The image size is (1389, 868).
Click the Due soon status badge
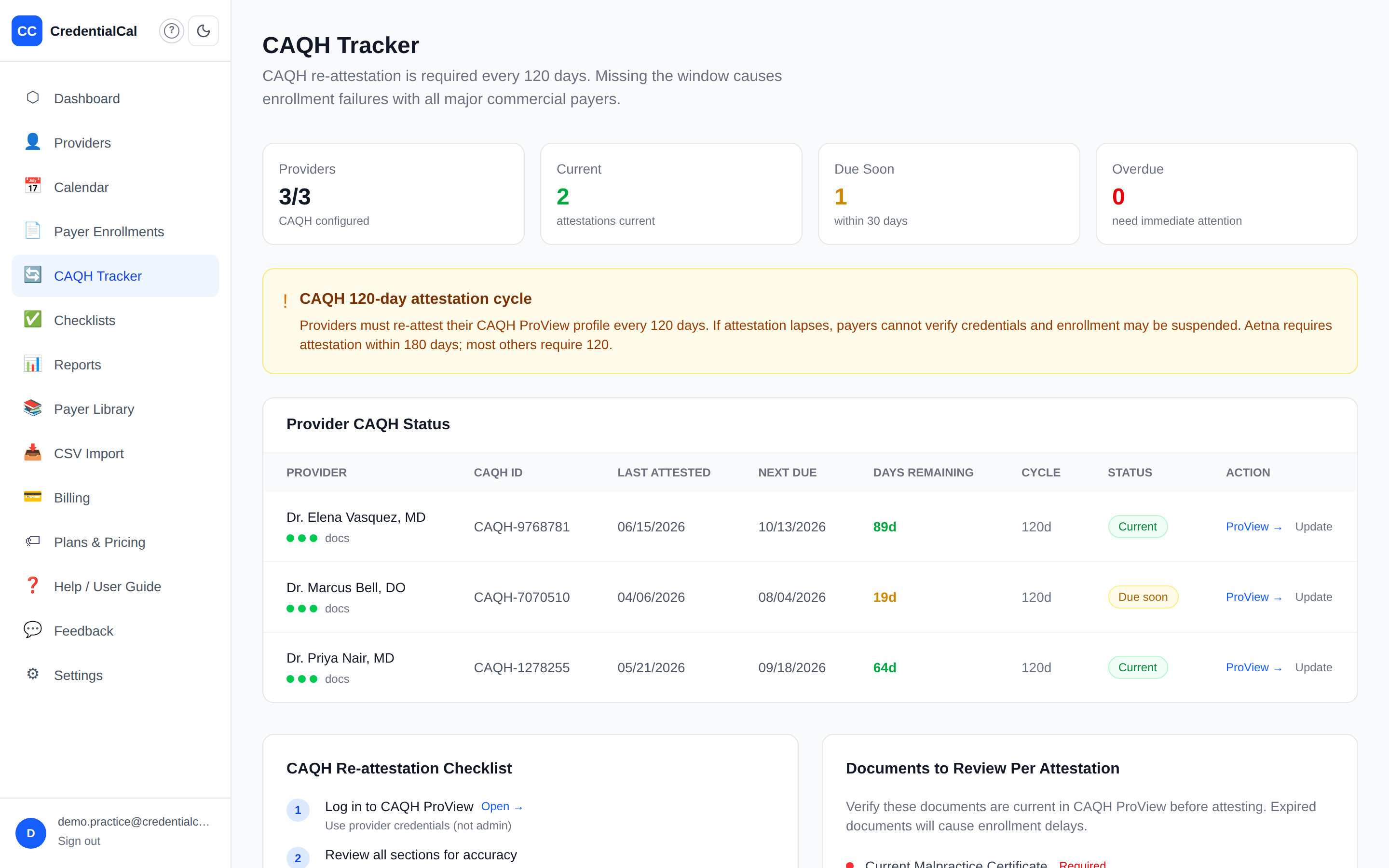pos(1142,597)
